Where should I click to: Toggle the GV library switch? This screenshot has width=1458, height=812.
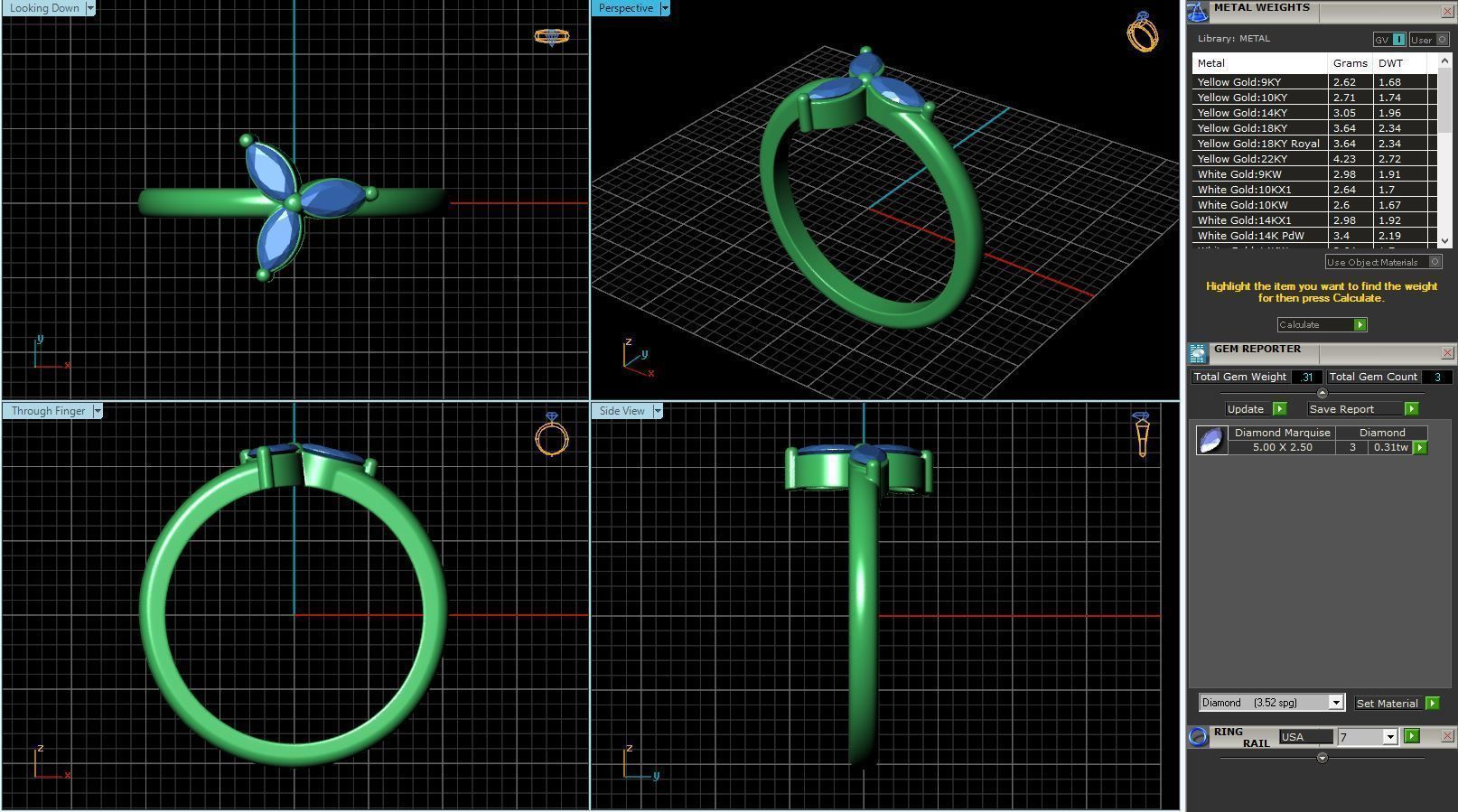pyautogui.click(x=1389, y=40)
